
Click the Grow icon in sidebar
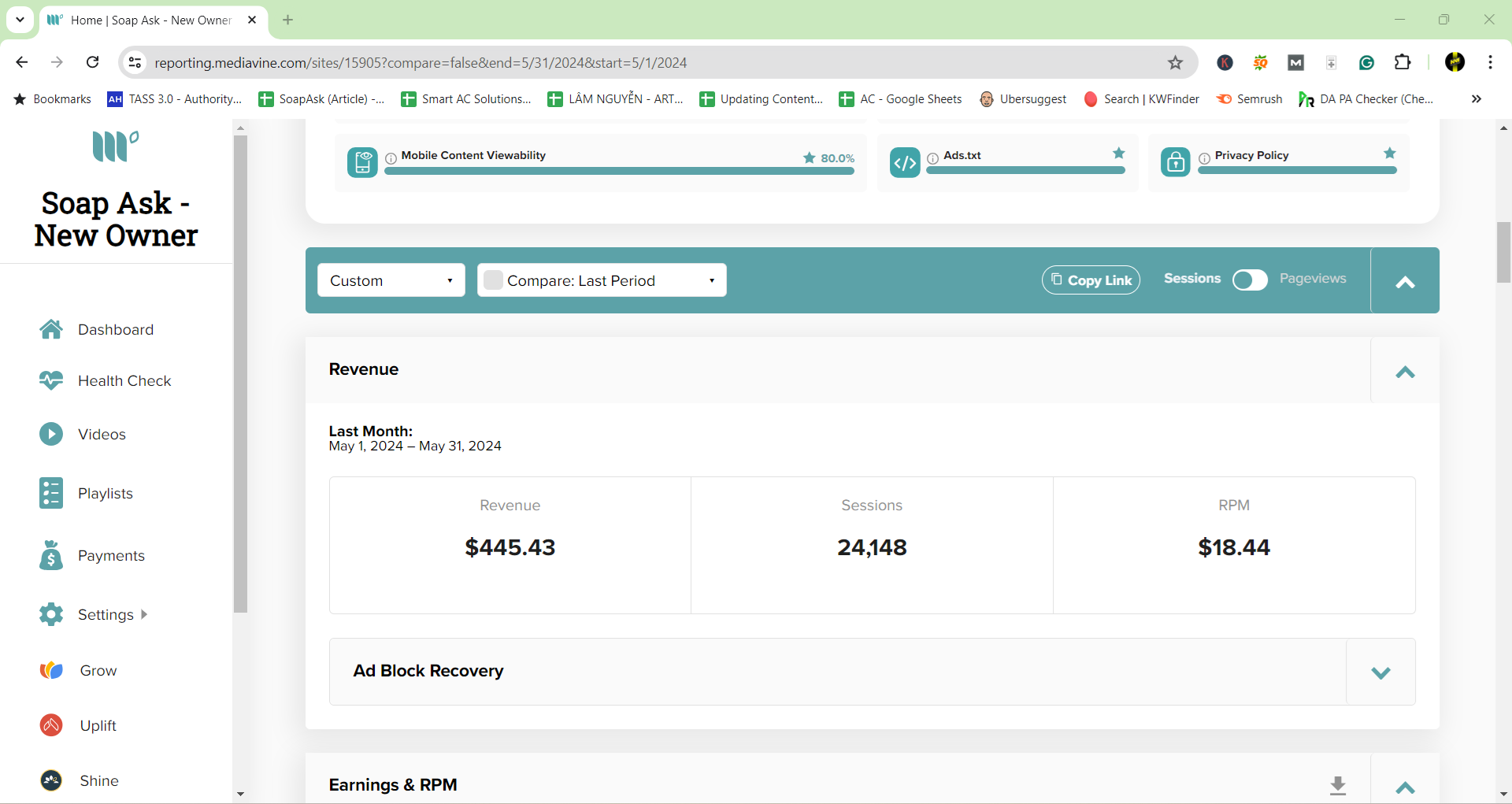[x=51, y=670]
